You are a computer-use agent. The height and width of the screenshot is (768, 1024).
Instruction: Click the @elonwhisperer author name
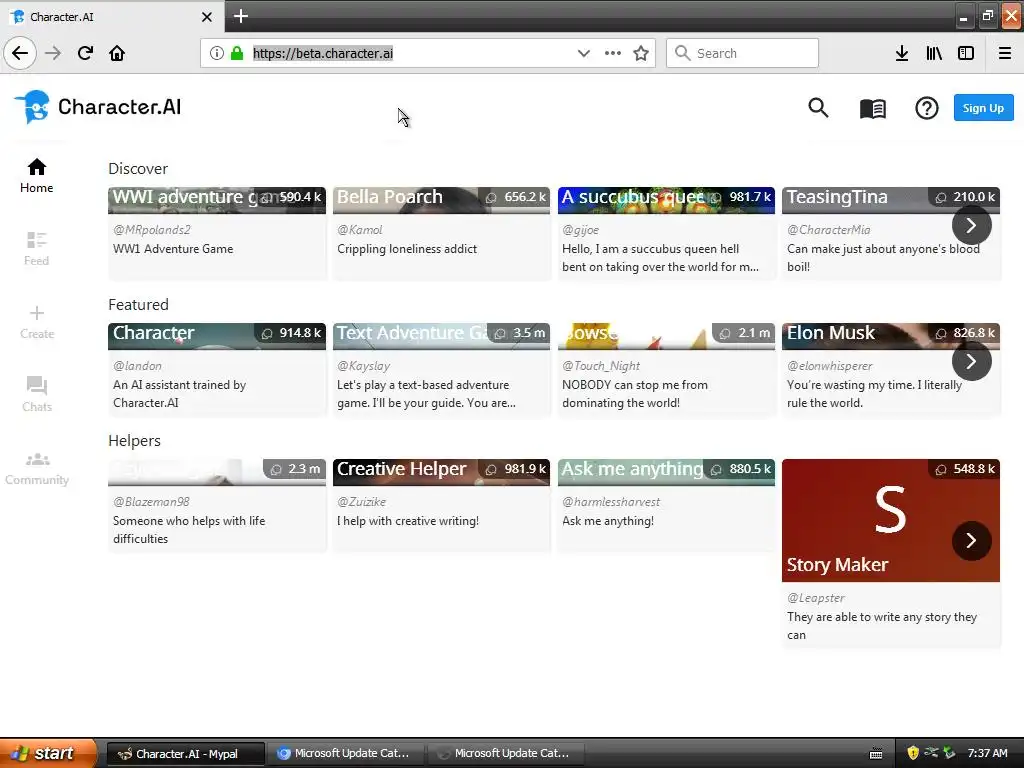point(829,366)
